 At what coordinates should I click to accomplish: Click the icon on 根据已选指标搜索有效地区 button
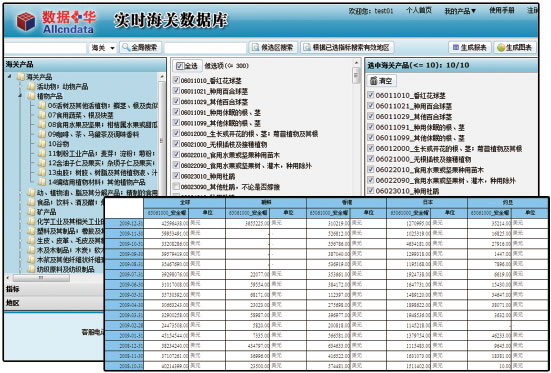click(307, 48)
